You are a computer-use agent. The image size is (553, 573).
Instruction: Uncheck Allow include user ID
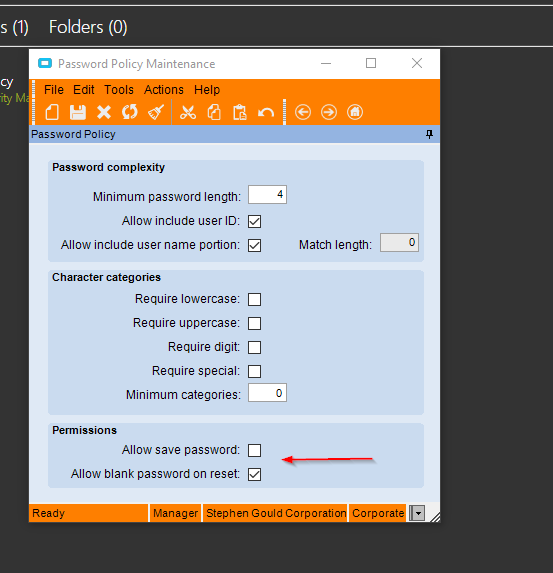coord(254,221)
